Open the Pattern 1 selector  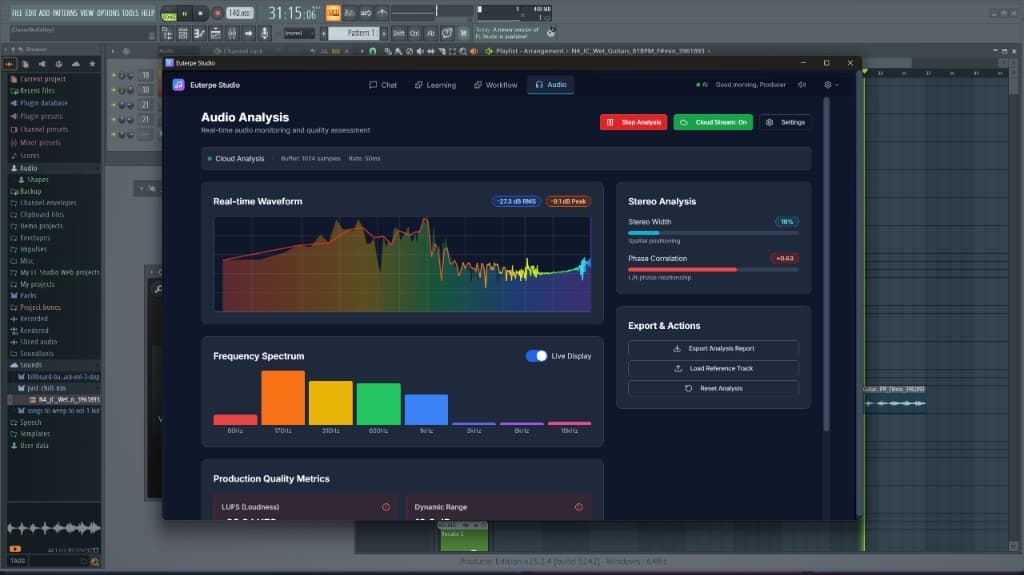point(353,33)
